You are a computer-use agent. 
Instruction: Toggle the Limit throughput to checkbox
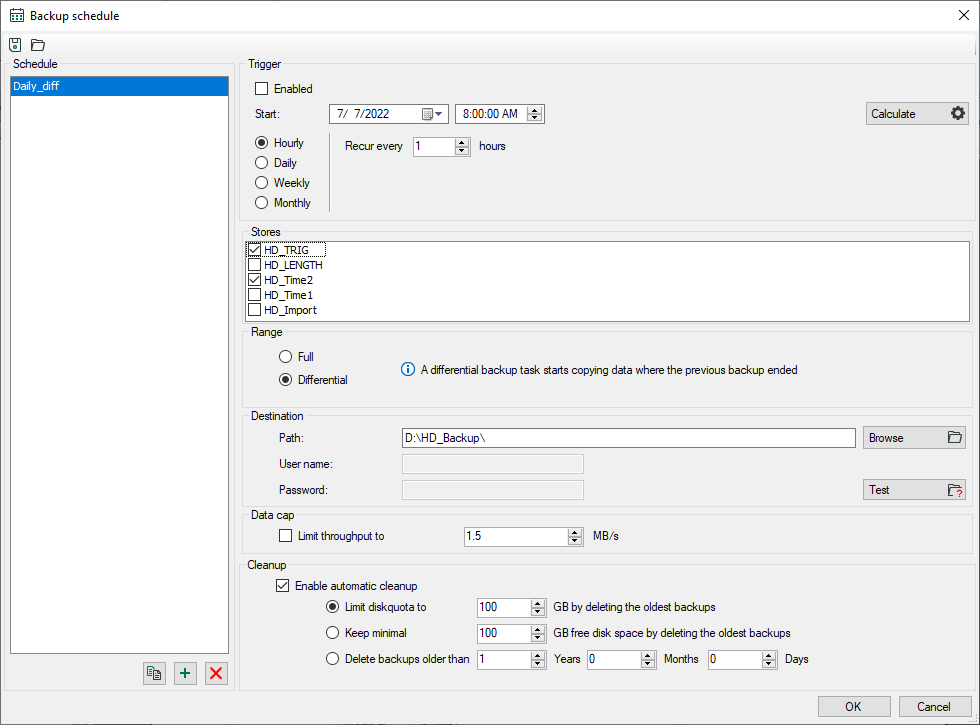(286, 536)
